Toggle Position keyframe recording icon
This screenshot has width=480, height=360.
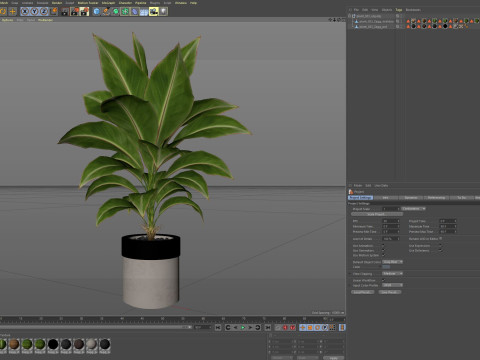(303, 328)
